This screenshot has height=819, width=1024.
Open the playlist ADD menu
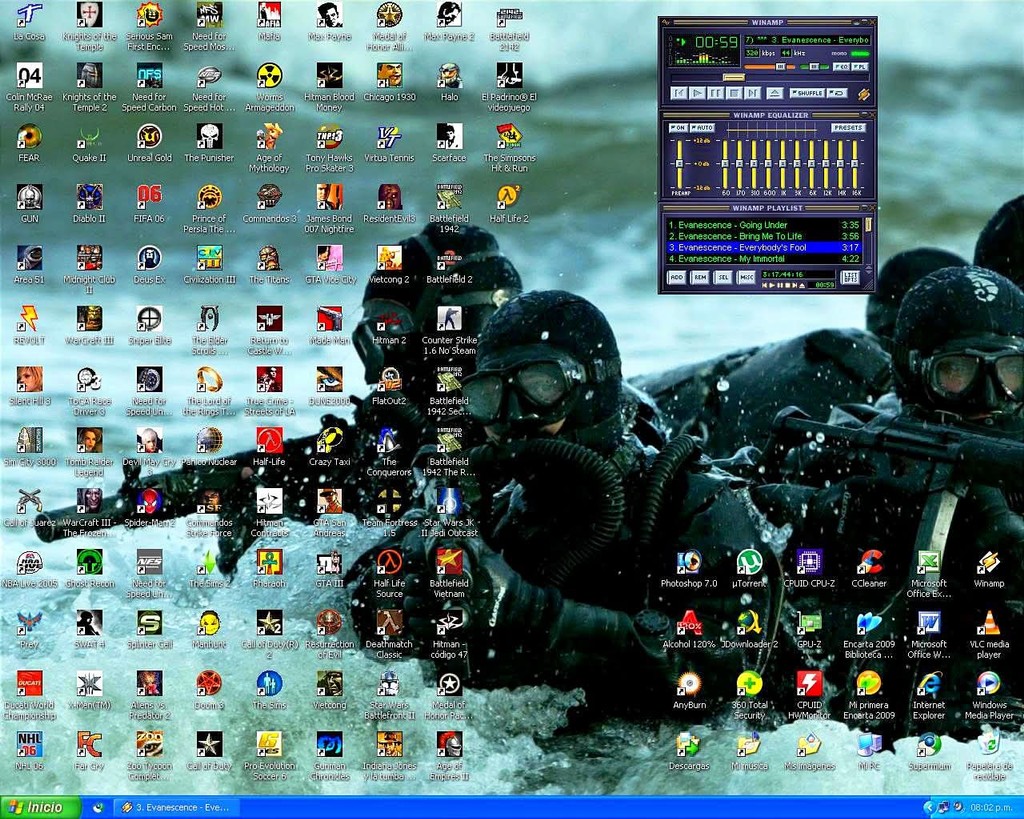pyautogui.click(x=677, y=277)
